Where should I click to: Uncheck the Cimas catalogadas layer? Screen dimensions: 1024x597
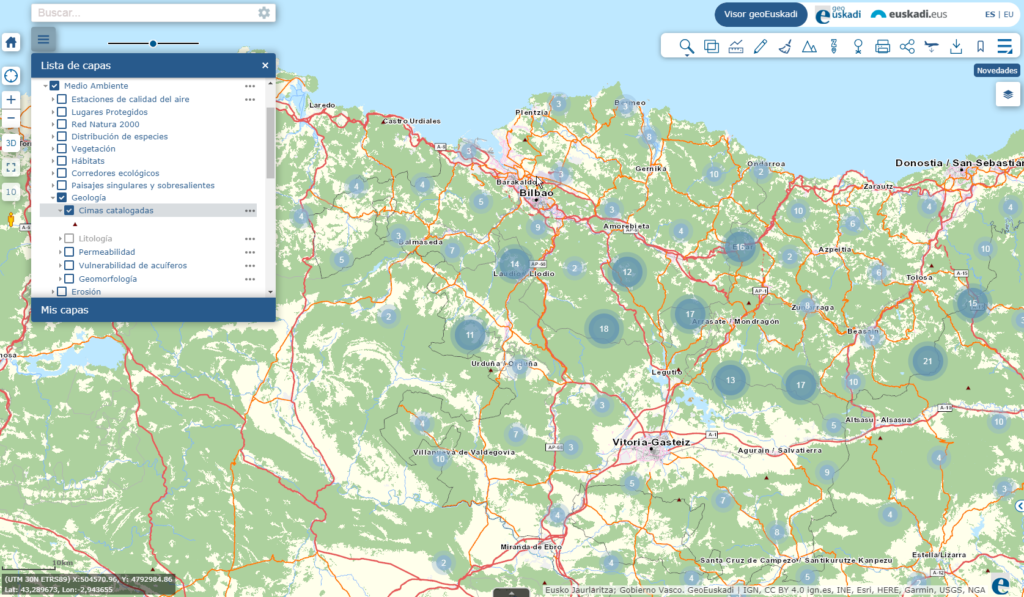(x=69, y=210)
